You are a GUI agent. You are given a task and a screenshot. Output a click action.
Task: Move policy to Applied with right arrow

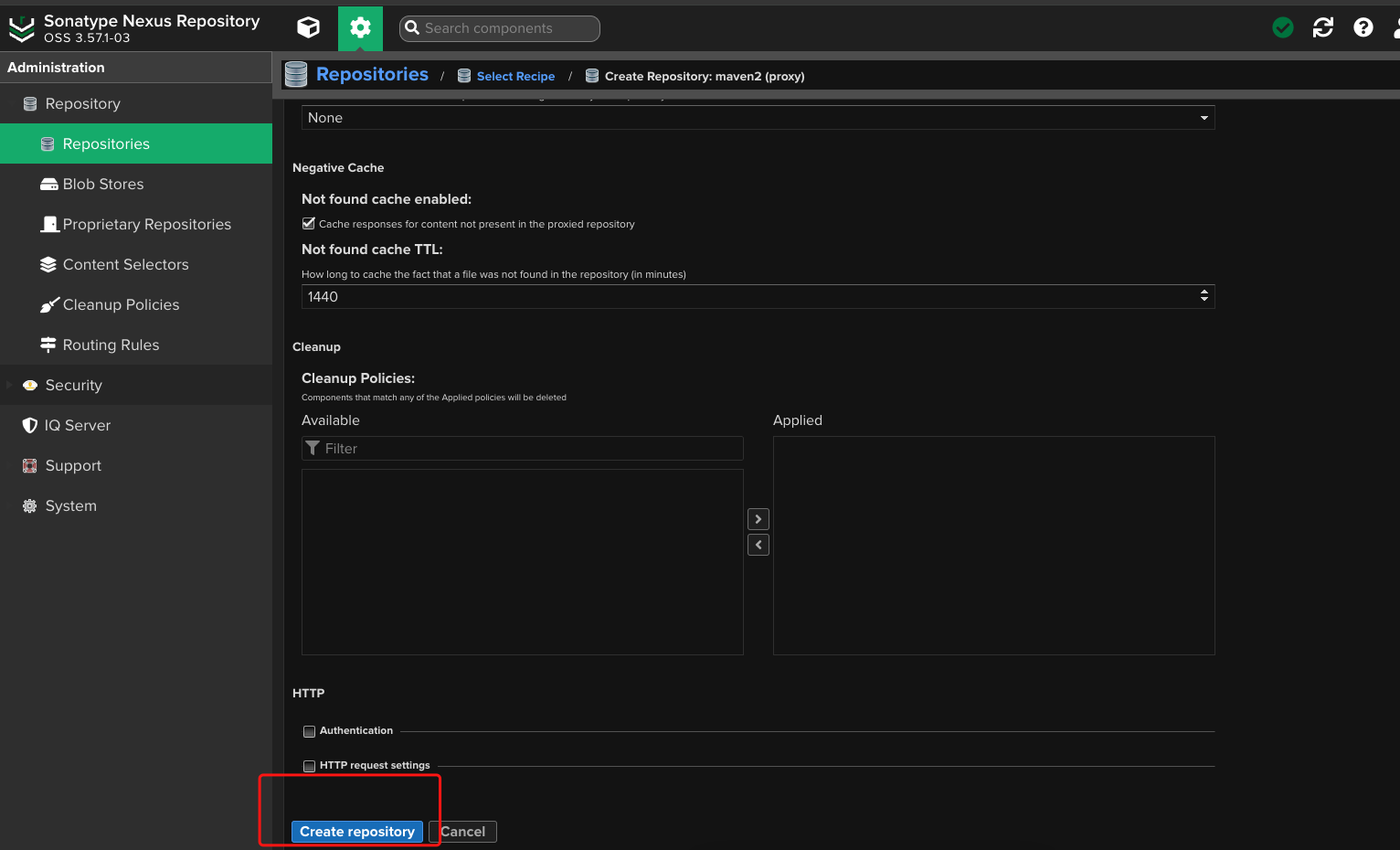coord(758,519)
